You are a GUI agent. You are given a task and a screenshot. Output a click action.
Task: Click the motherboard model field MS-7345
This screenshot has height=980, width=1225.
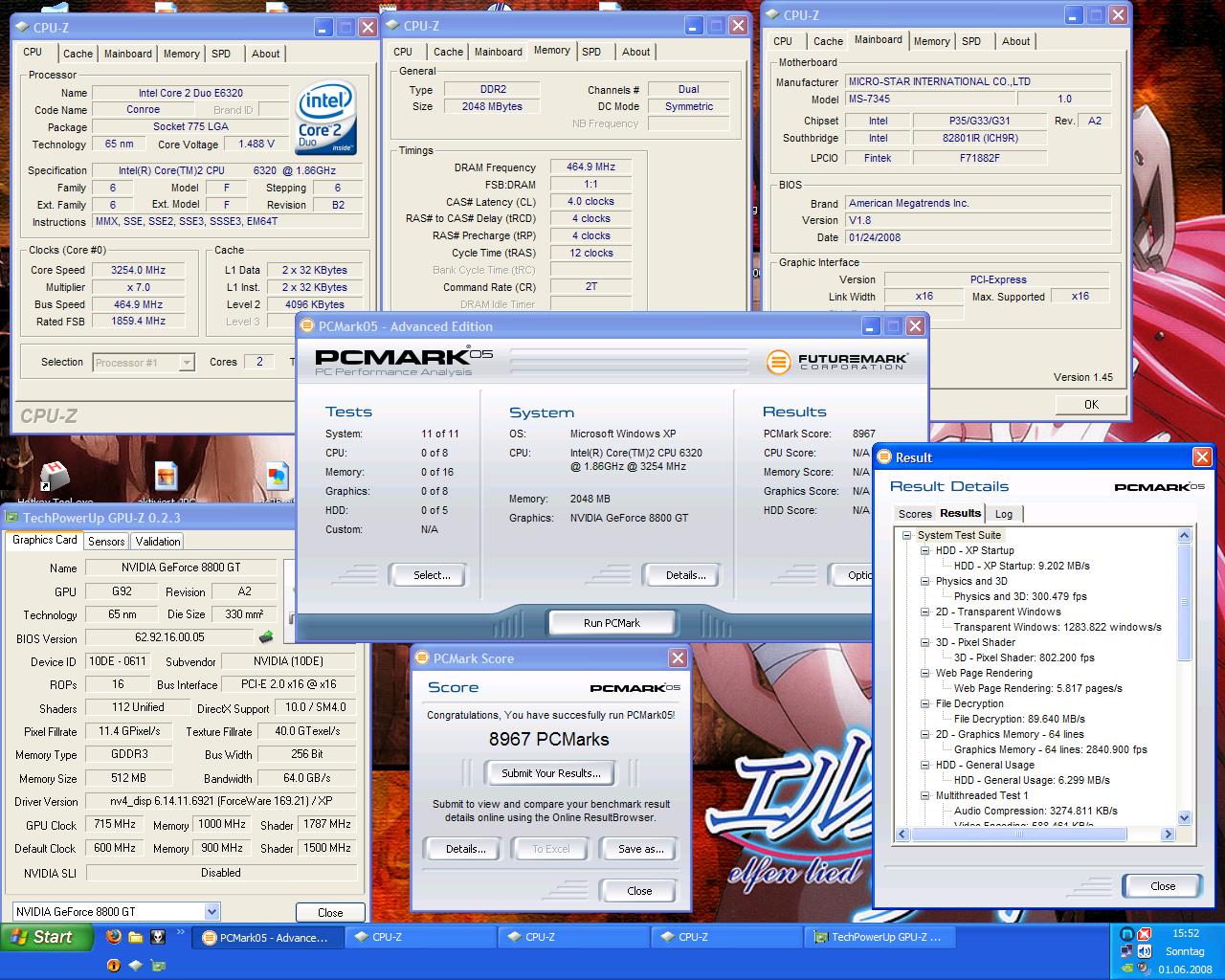[x=928, y=99]
